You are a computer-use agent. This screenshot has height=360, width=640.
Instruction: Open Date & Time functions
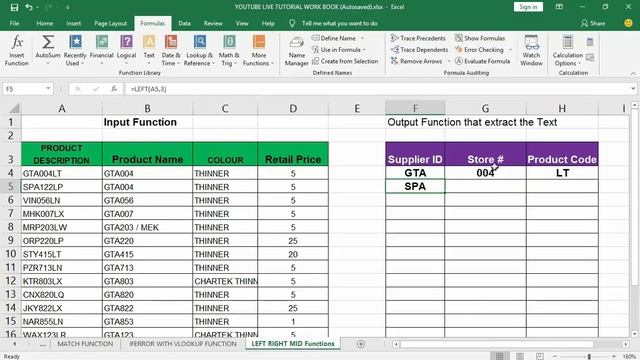pos(171,51)
